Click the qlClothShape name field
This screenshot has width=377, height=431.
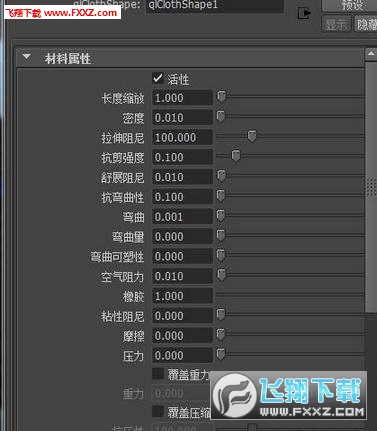215,6
